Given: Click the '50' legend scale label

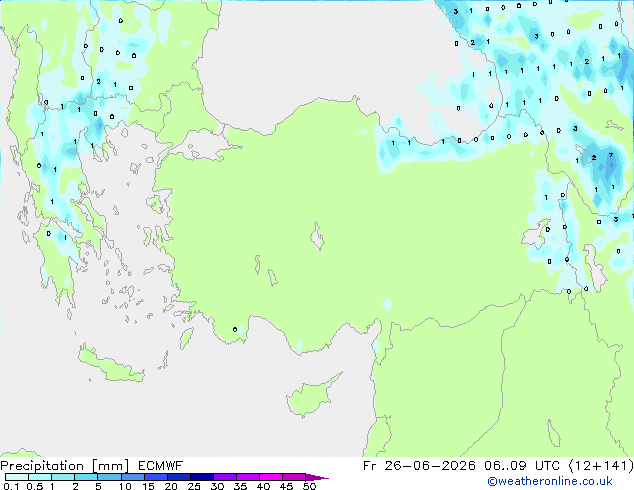Looking at the screenshot, I should click(x=309, y=486).
